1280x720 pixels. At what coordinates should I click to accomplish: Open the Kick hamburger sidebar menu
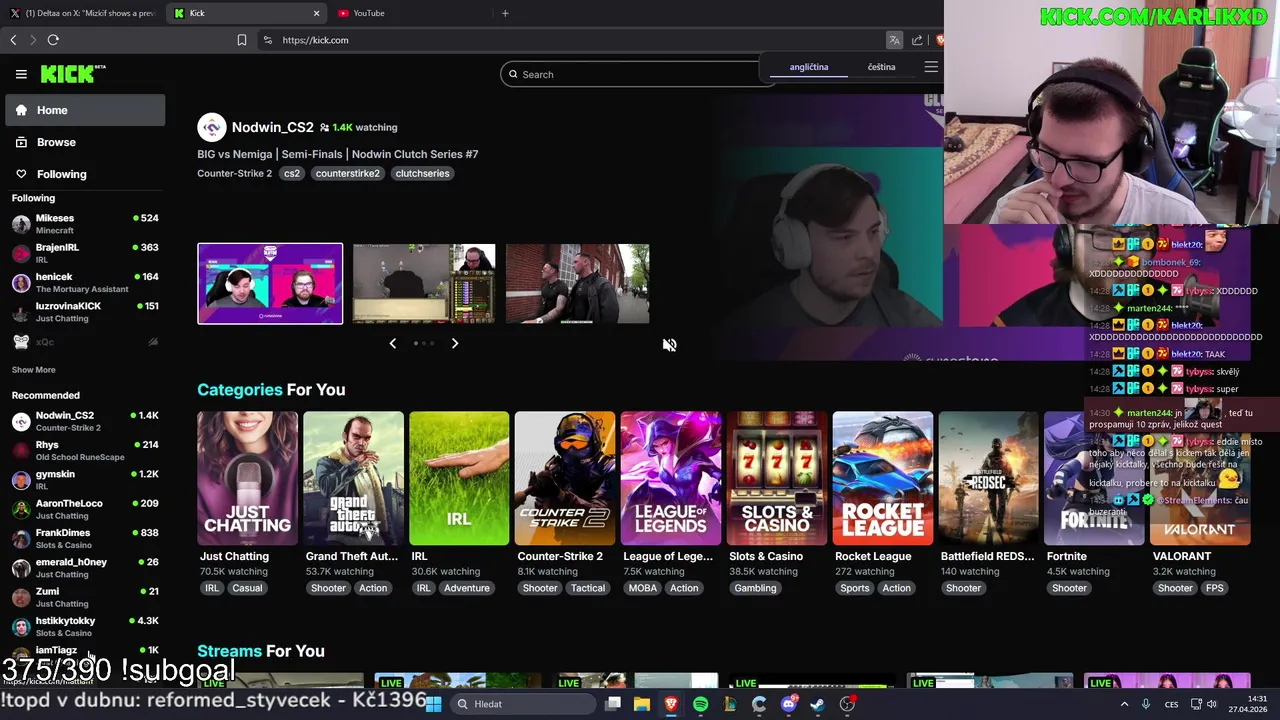[21, 74]
